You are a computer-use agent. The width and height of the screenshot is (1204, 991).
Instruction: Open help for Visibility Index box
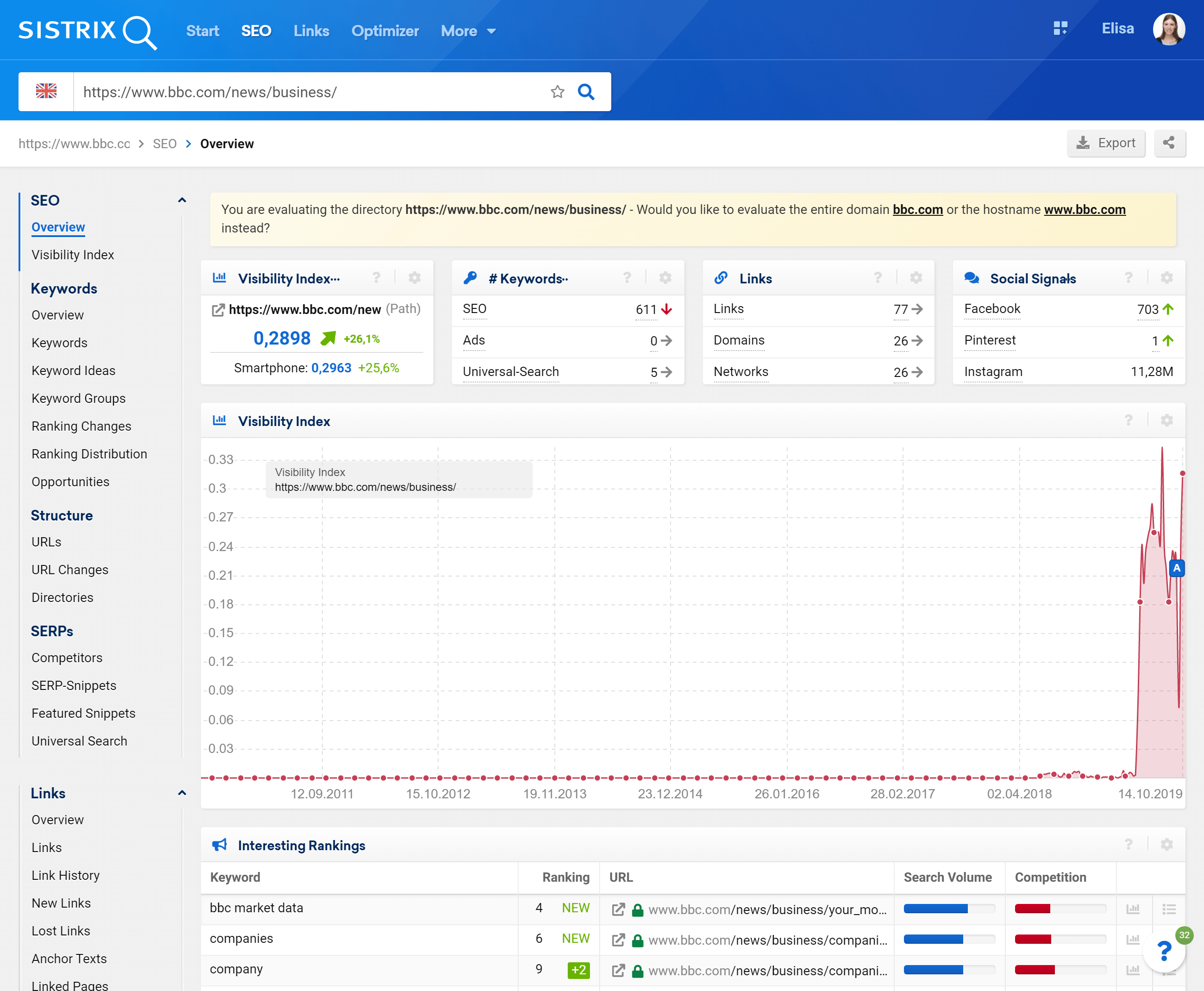pos(376,277)
